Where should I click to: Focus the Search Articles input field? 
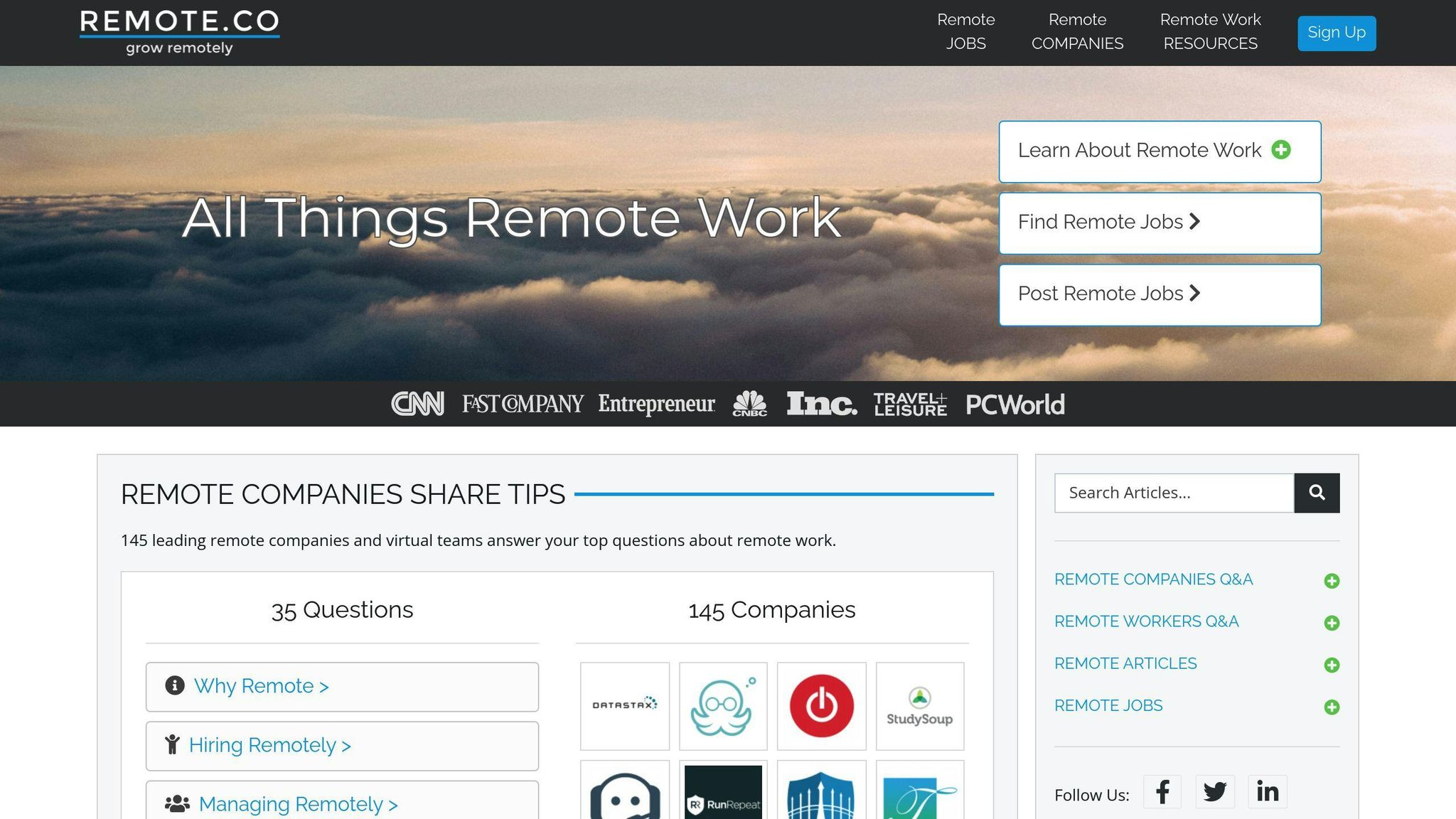(1174, 493)
